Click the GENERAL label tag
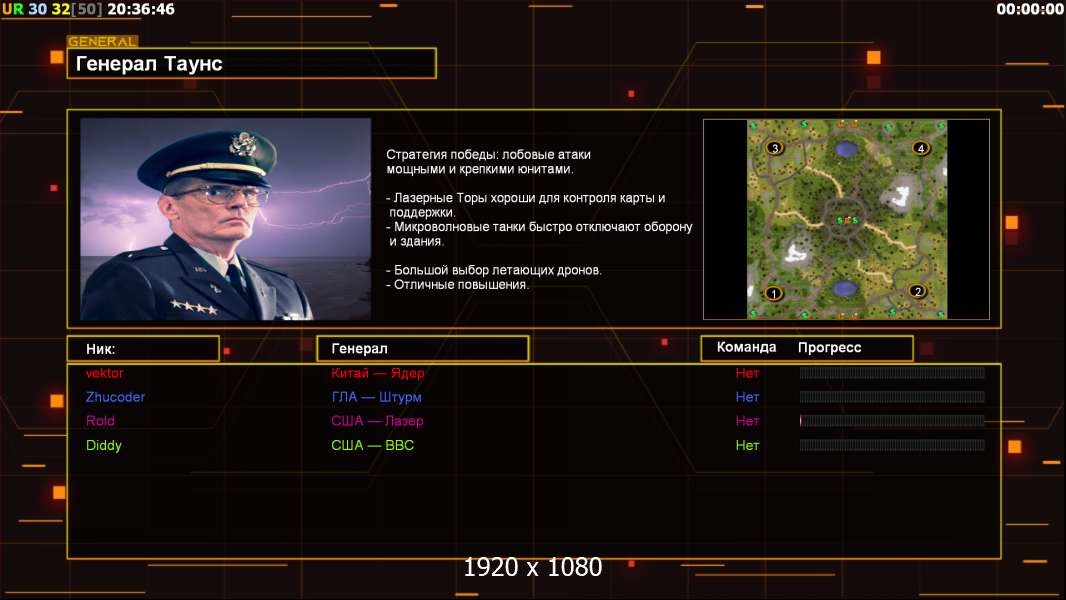This screenshot has width=1066, height=600. 103,41
